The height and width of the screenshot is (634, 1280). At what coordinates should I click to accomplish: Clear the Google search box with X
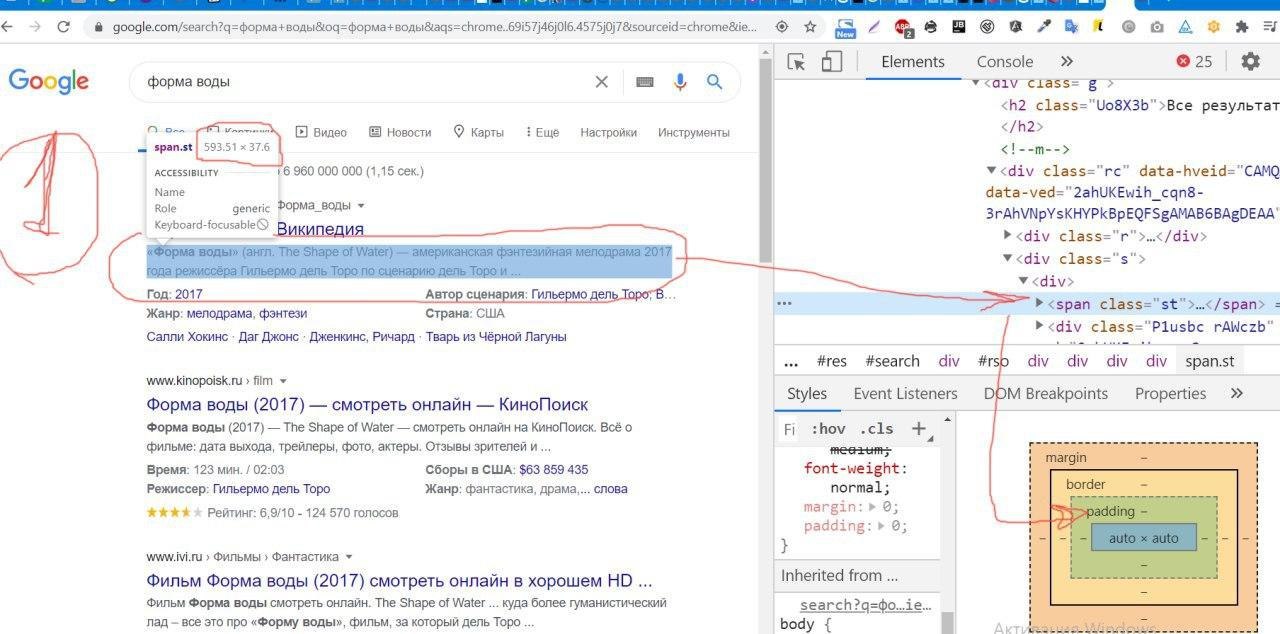[x=601, y=82]
